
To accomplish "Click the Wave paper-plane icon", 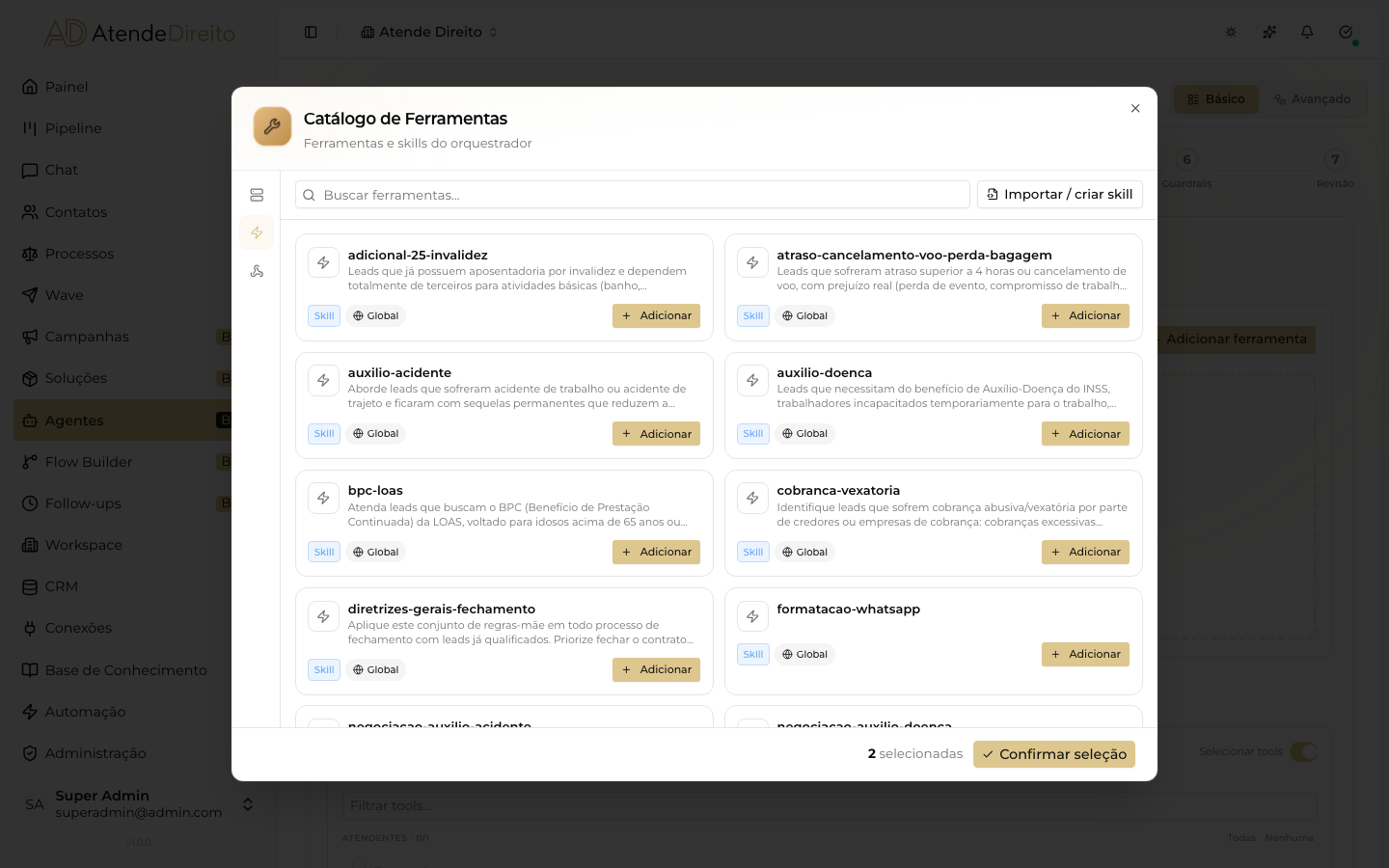I will coord(30,295).
